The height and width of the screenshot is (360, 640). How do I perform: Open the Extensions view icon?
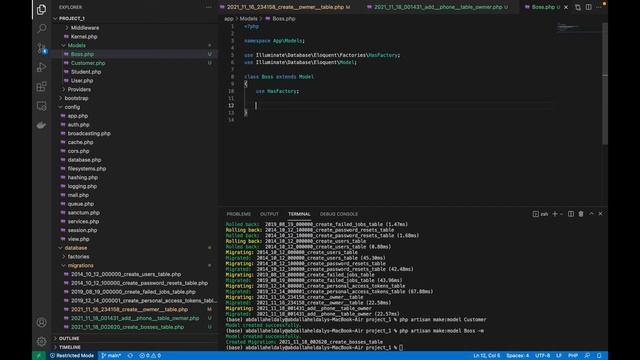[41, 86]
